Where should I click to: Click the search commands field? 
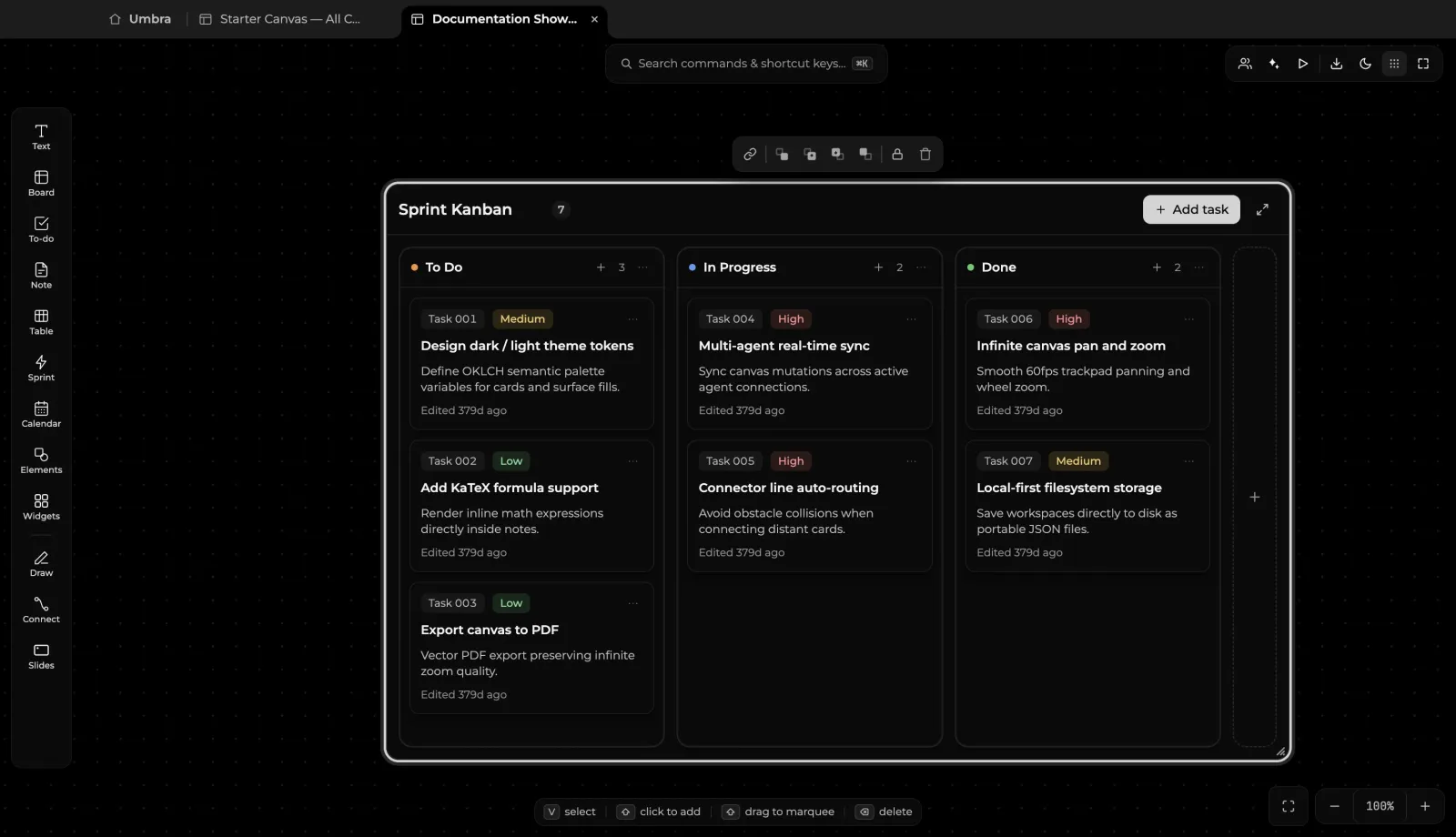tap(746, 64)
